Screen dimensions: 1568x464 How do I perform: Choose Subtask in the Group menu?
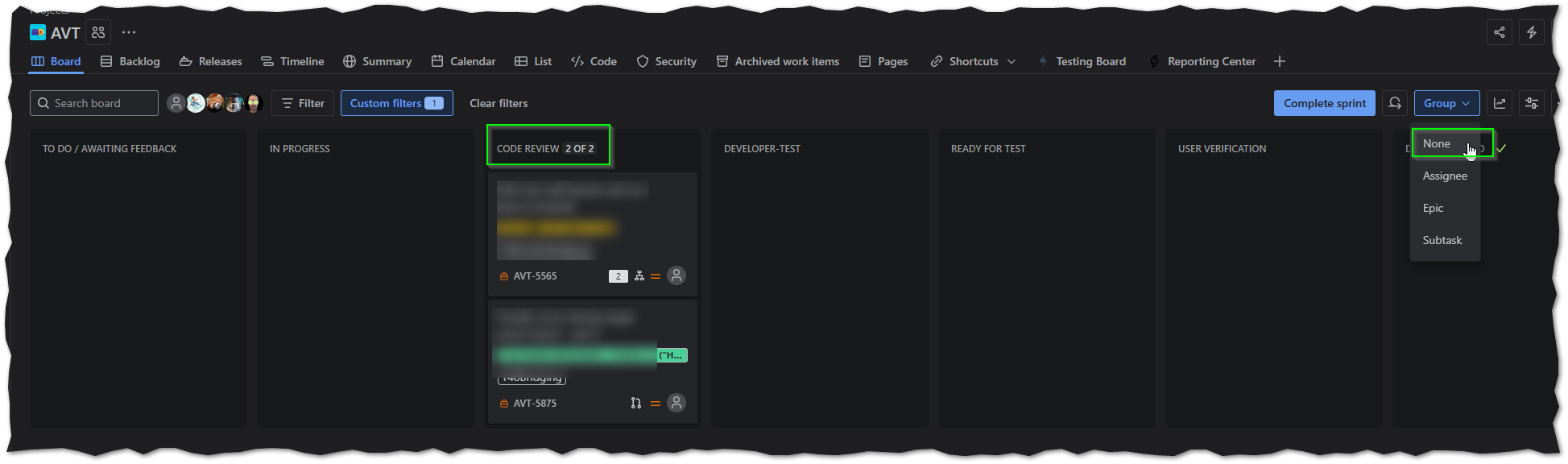pos(1446,240)
